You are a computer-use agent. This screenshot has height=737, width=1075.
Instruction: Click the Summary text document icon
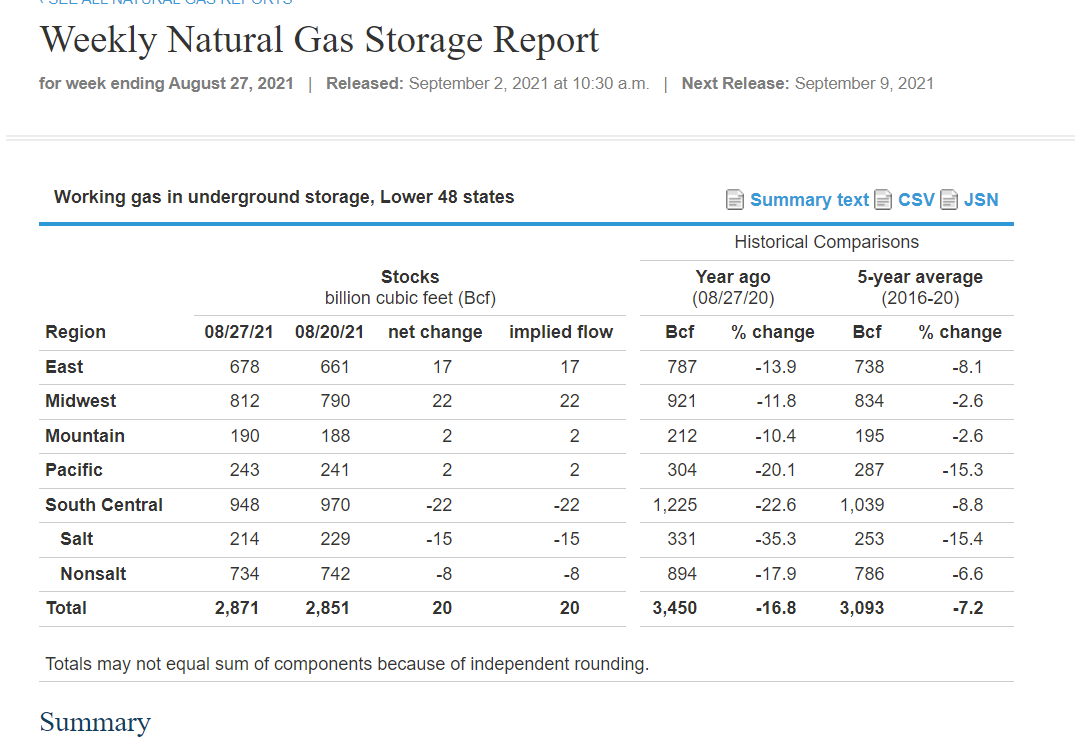tap(734, 200)
